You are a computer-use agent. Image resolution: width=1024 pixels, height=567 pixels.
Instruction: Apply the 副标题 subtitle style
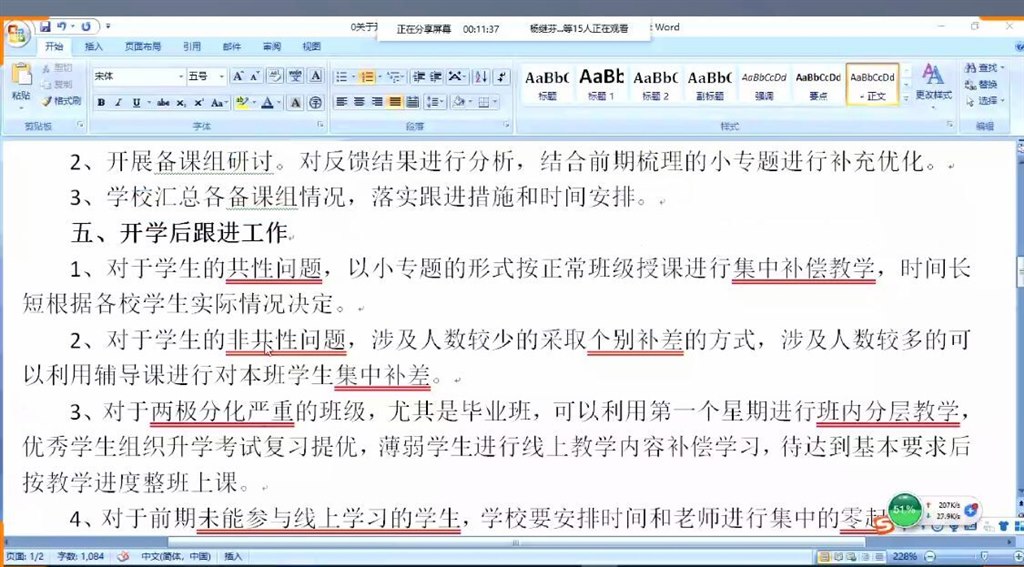click(x=709, y=85)
